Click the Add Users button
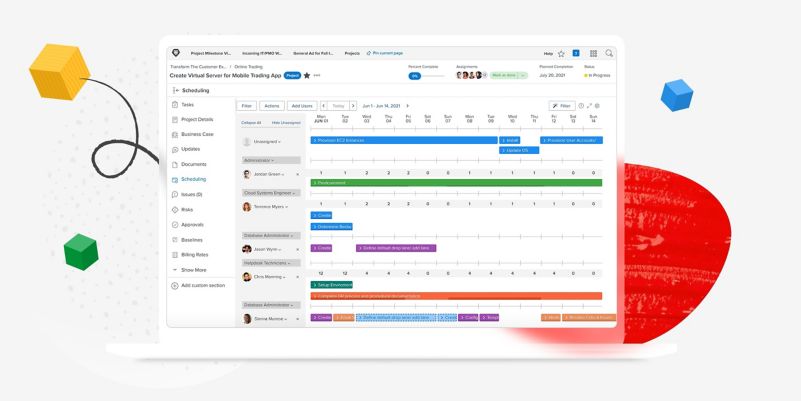This screenshot has width=801, height=401. (x=301, y=105)
